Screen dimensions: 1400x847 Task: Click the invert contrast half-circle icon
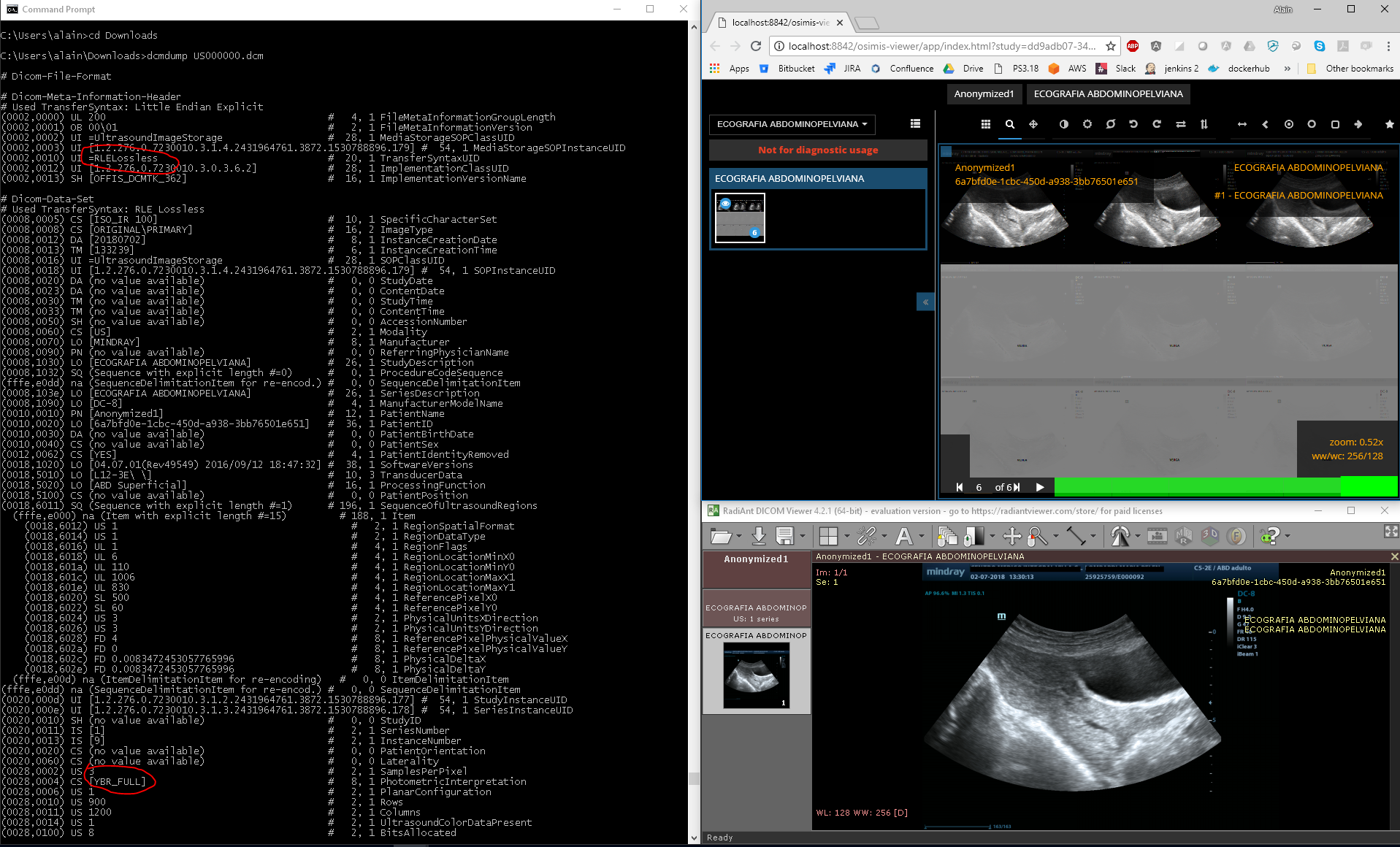point(1063,124)
